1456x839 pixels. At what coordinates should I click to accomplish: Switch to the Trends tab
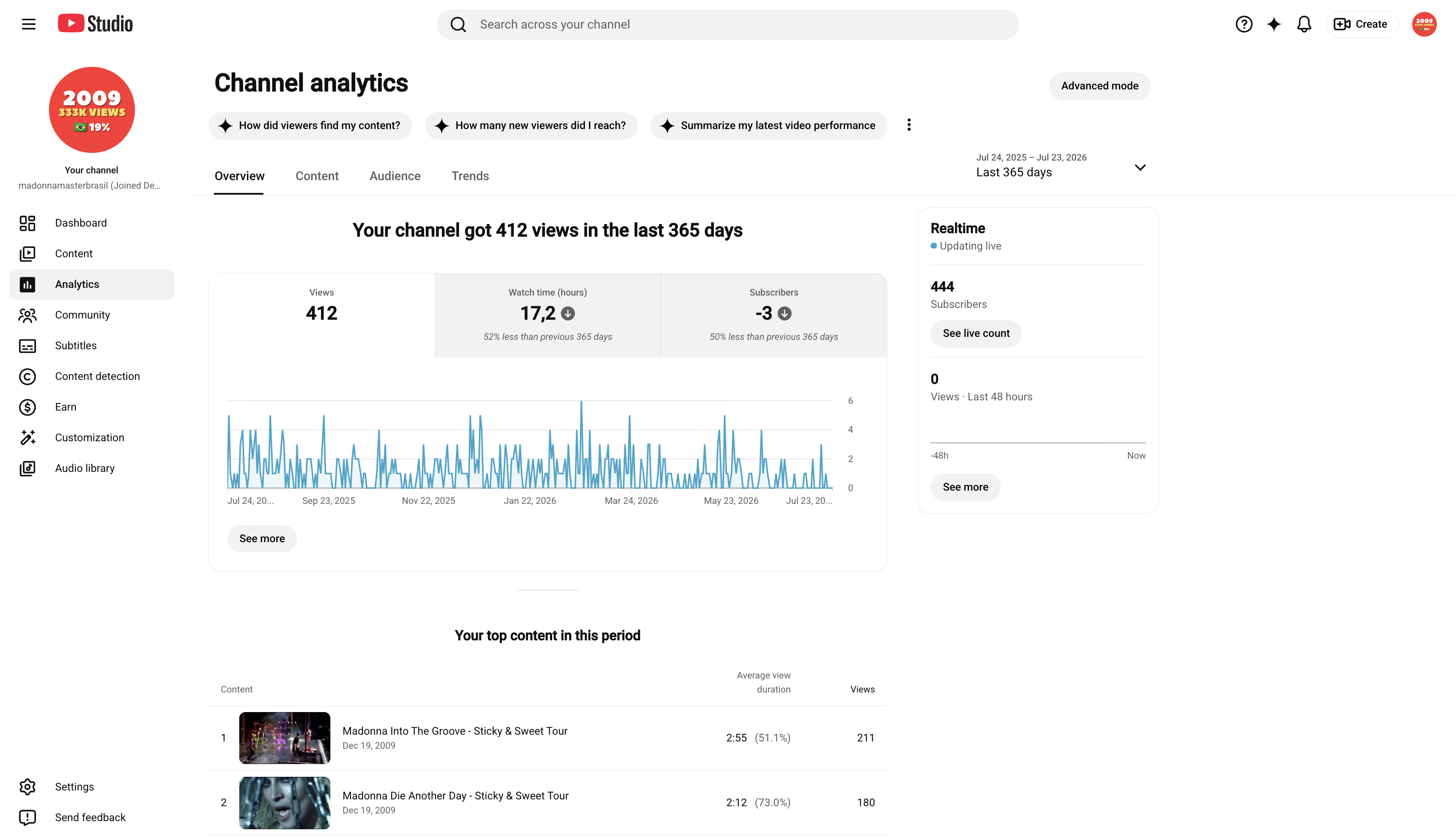470,176
